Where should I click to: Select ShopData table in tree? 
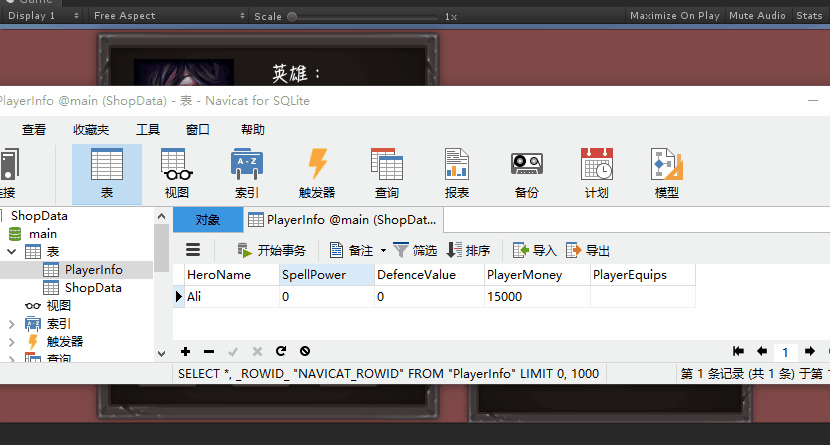[x=93, y=288]
